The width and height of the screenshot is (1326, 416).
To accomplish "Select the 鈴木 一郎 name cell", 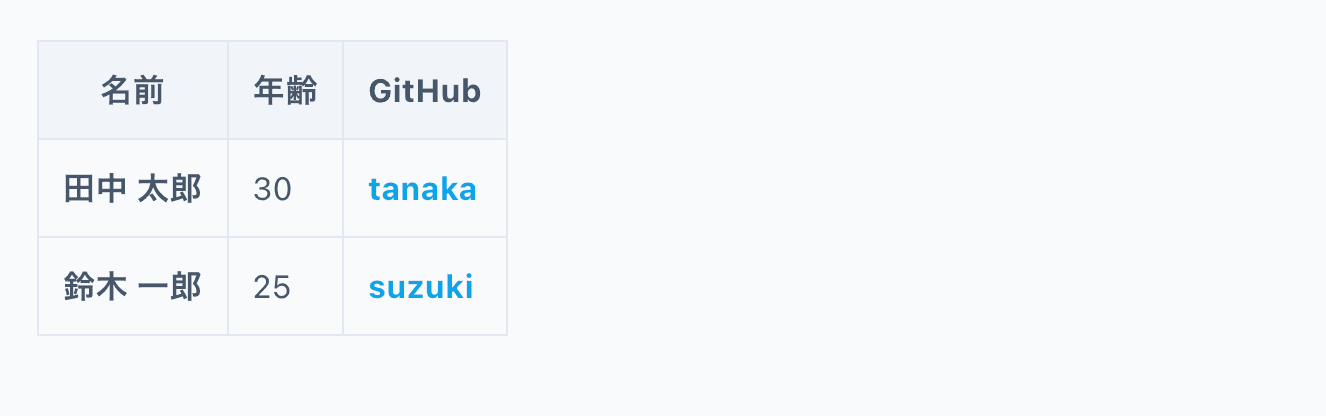I will pos(132,287).
